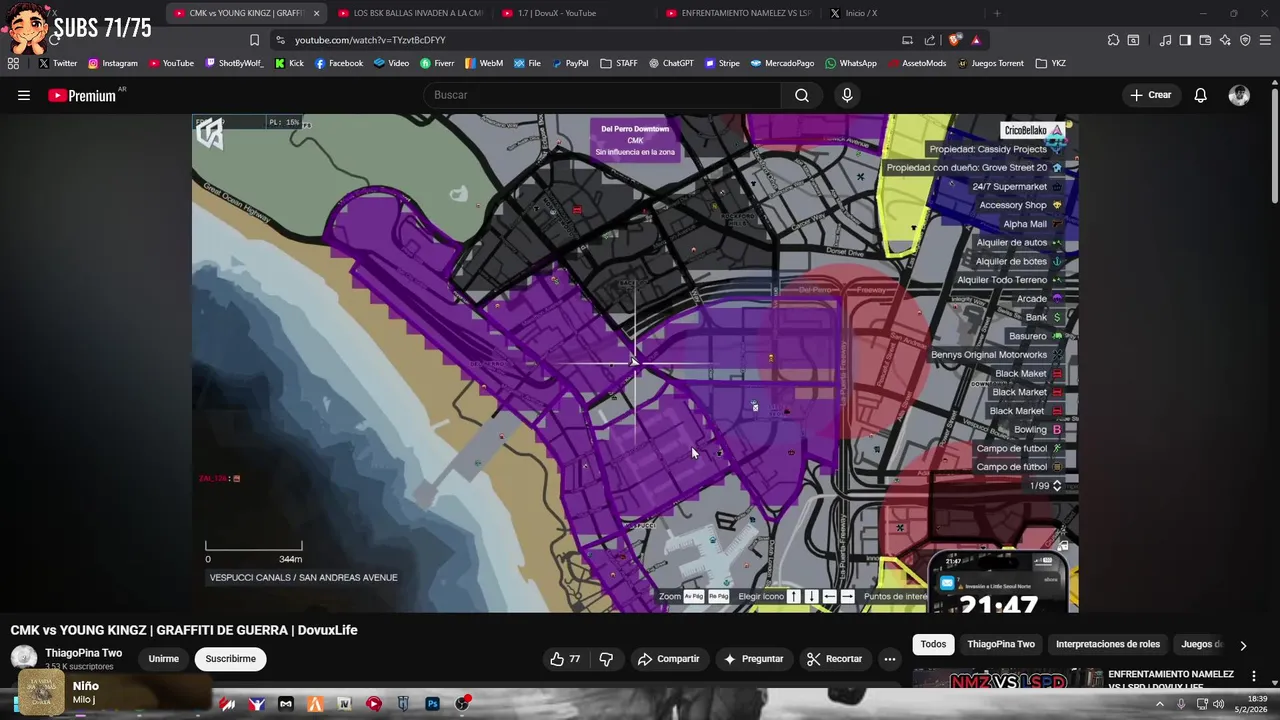Click the Suscribirme button
The width and height of the screenshot is (1280, 720).
coord(231,659)
